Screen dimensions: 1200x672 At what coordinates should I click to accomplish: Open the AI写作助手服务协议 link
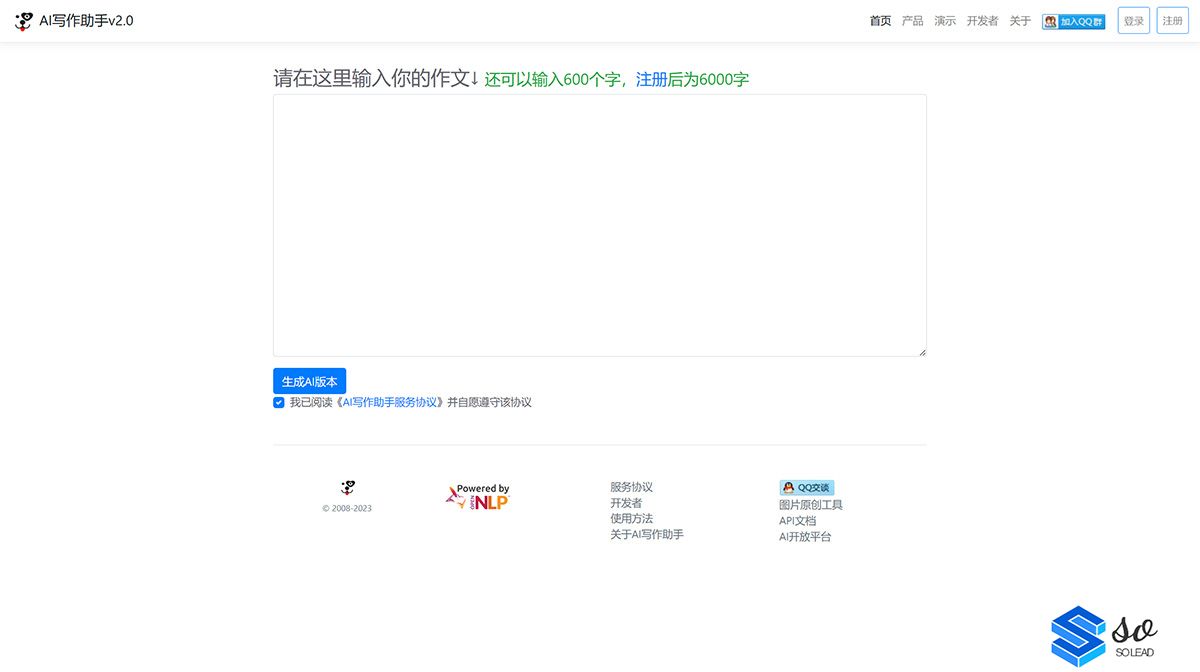pos(391,402)
